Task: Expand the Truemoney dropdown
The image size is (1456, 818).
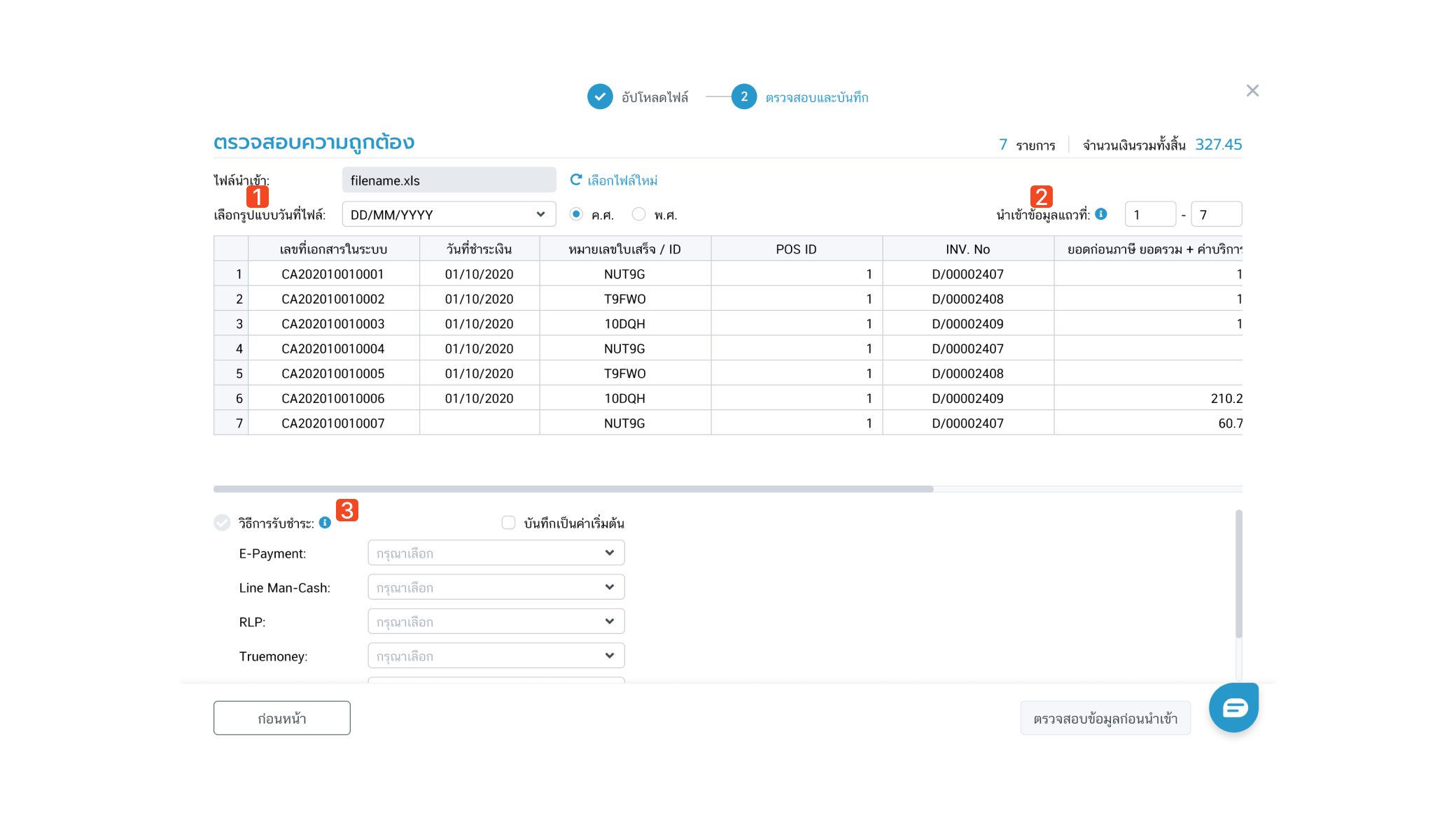Action: pos(496,656)
